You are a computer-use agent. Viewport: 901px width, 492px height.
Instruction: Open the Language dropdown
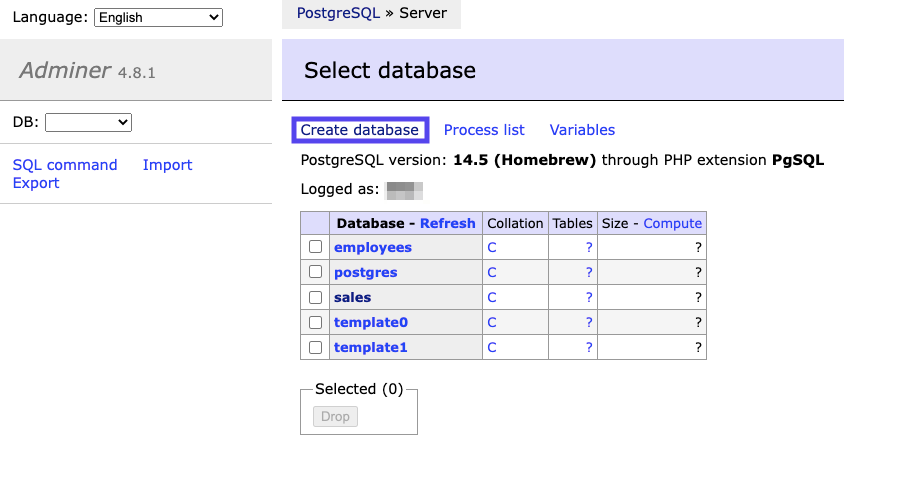click(x=158, y=17)
